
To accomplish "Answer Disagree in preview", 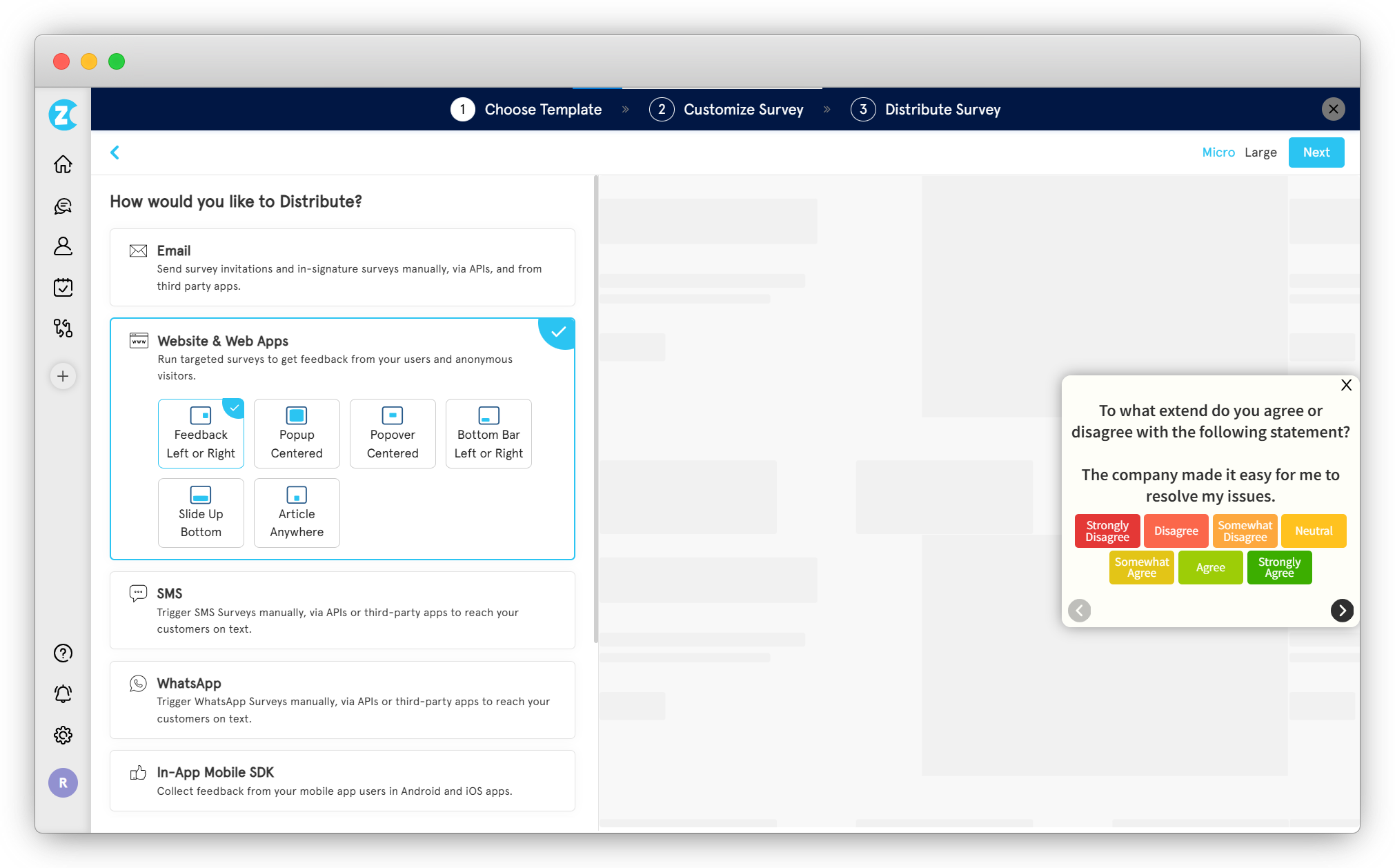I will tap(1176, 531).
